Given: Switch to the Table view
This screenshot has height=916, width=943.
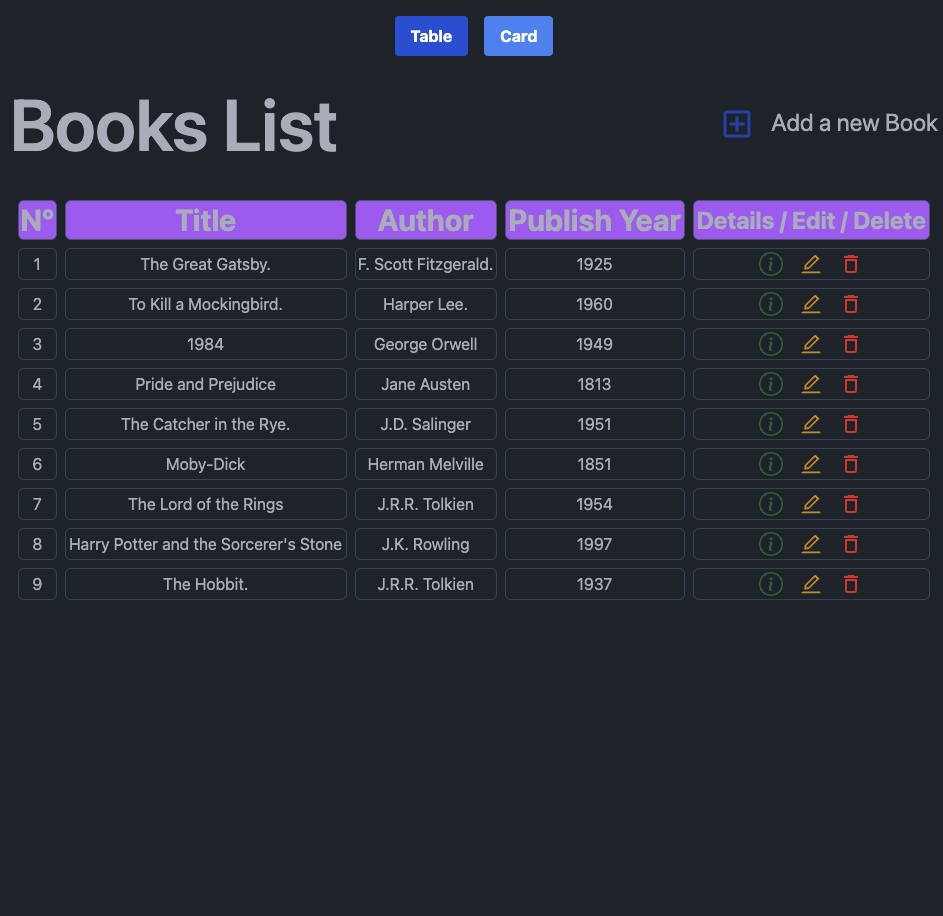Looking at the screenshot, I should pyautogui.click(x=431, y=36).
